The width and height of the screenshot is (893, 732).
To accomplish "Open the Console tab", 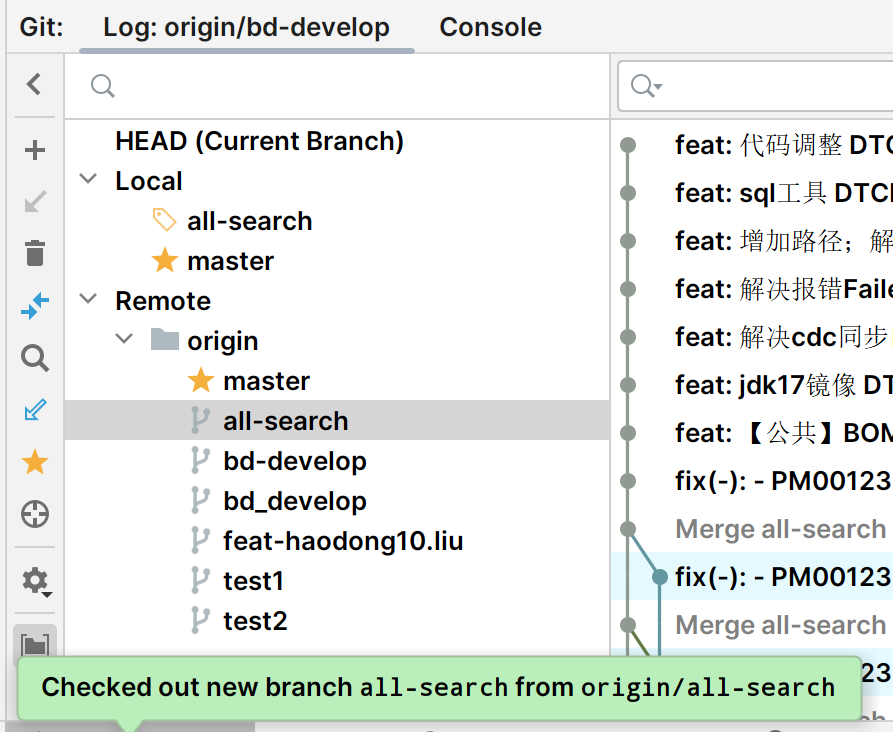I will pyautogui.click(x=490, y=27).
